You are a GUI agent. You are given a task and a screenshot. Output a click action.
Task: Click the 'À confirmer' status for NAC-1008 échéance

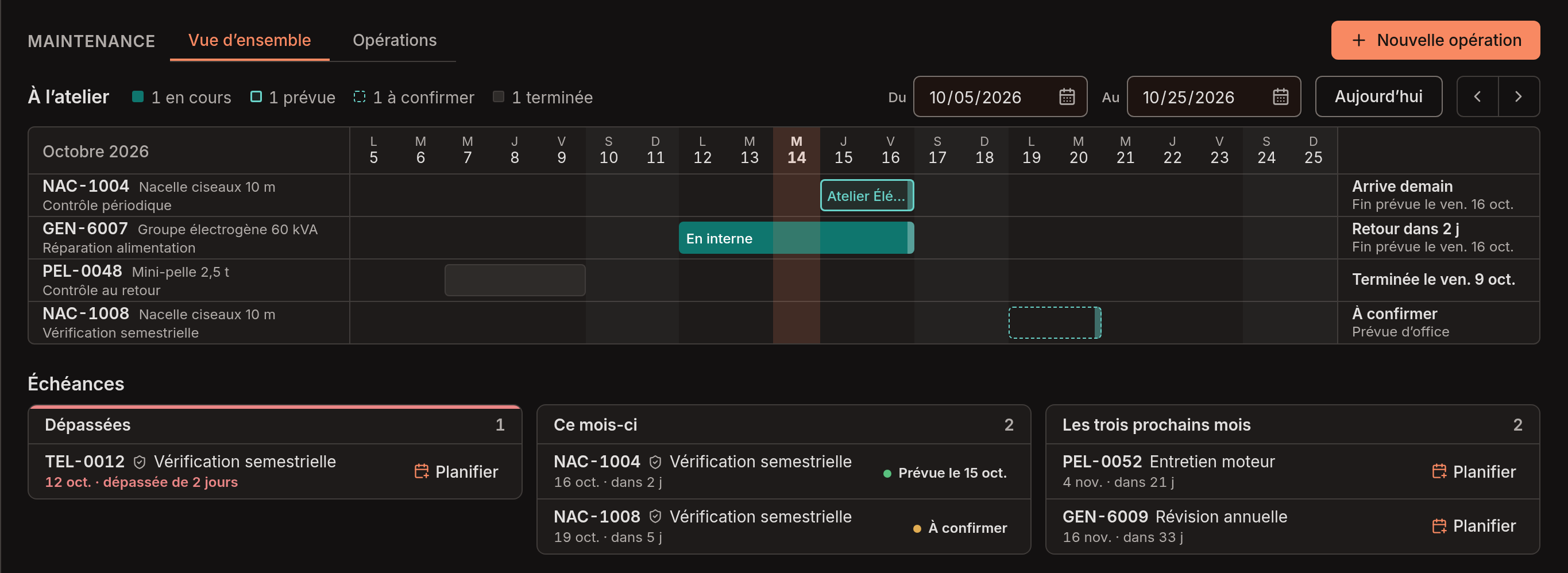point(960,528)
